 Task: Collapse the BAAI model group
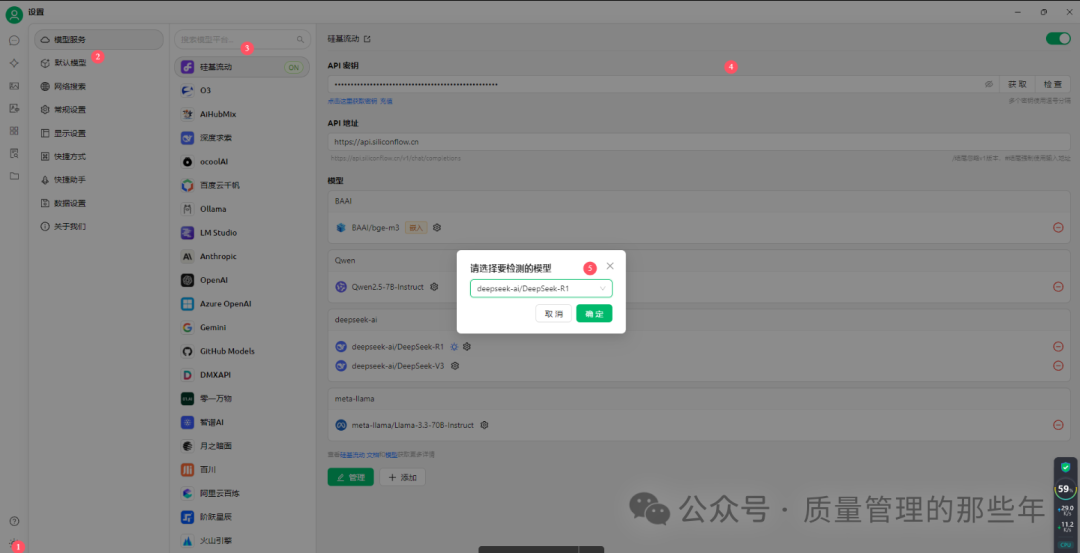tap(699, 201)
